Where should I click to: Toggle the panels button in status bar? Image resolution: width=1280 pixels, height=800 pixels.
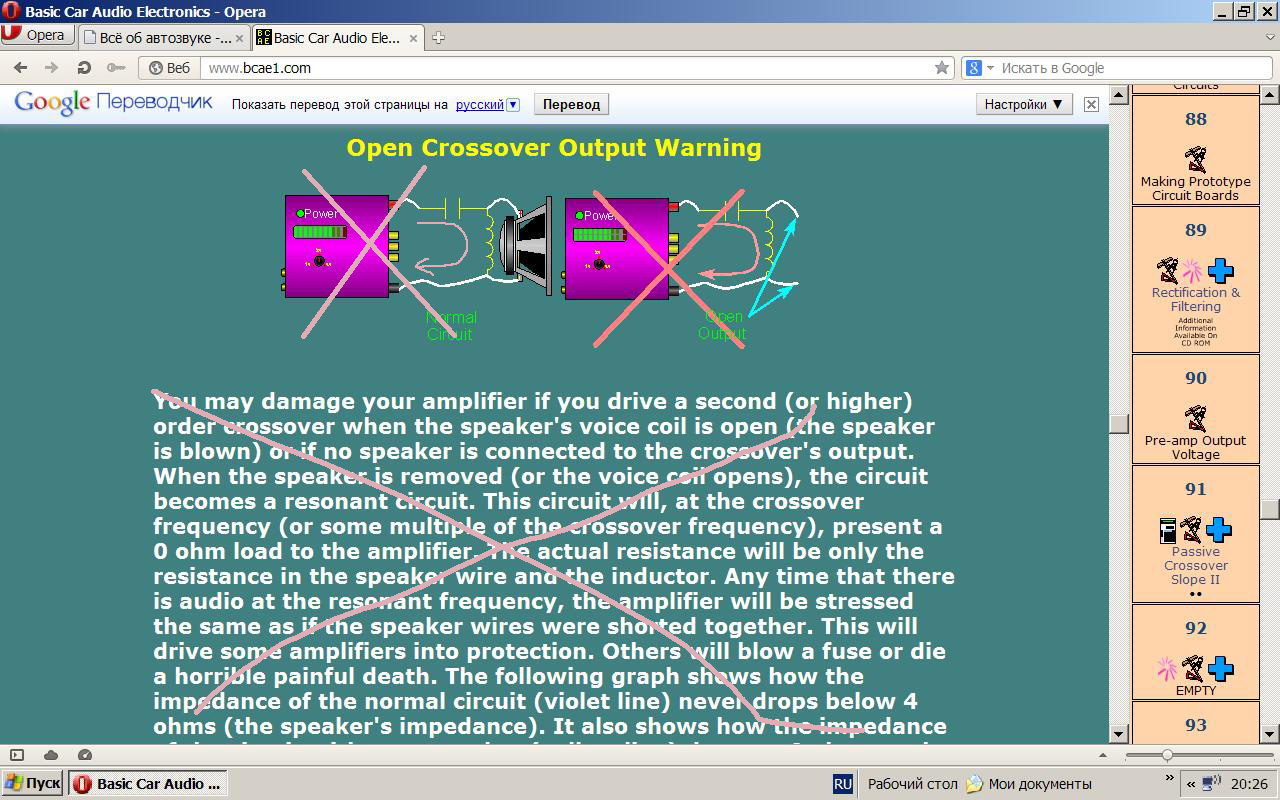pos(17,755)
